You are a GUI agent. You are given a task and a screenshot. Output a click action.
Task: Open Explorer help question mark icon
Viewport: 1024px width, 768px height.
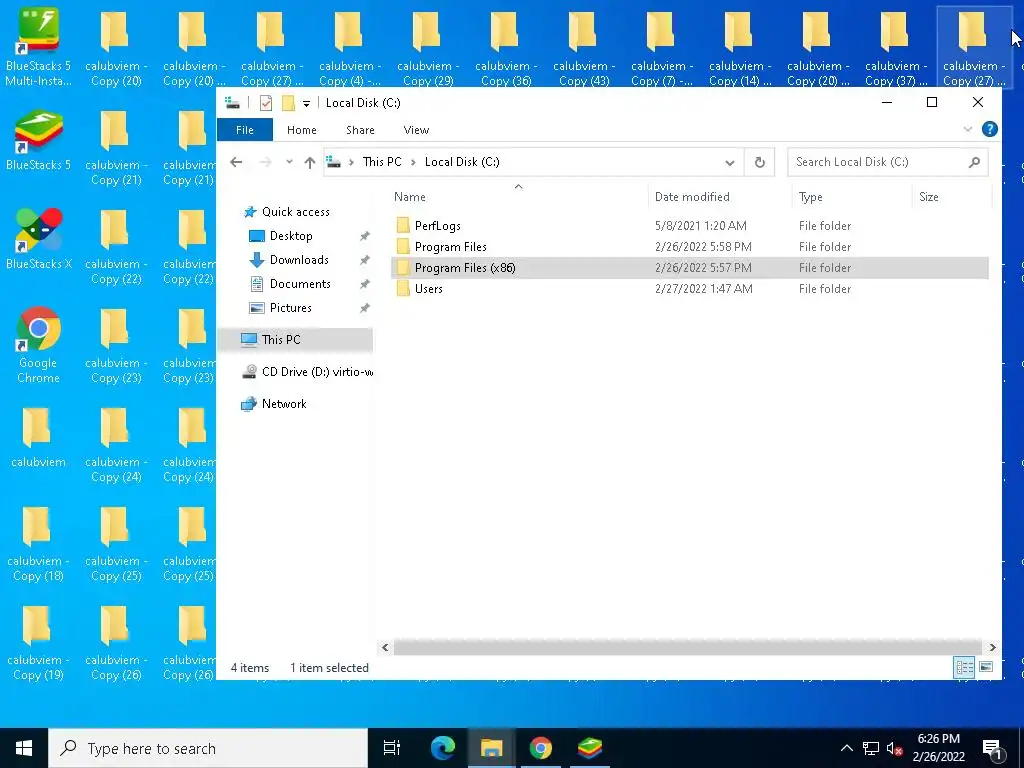coord(989,129)
